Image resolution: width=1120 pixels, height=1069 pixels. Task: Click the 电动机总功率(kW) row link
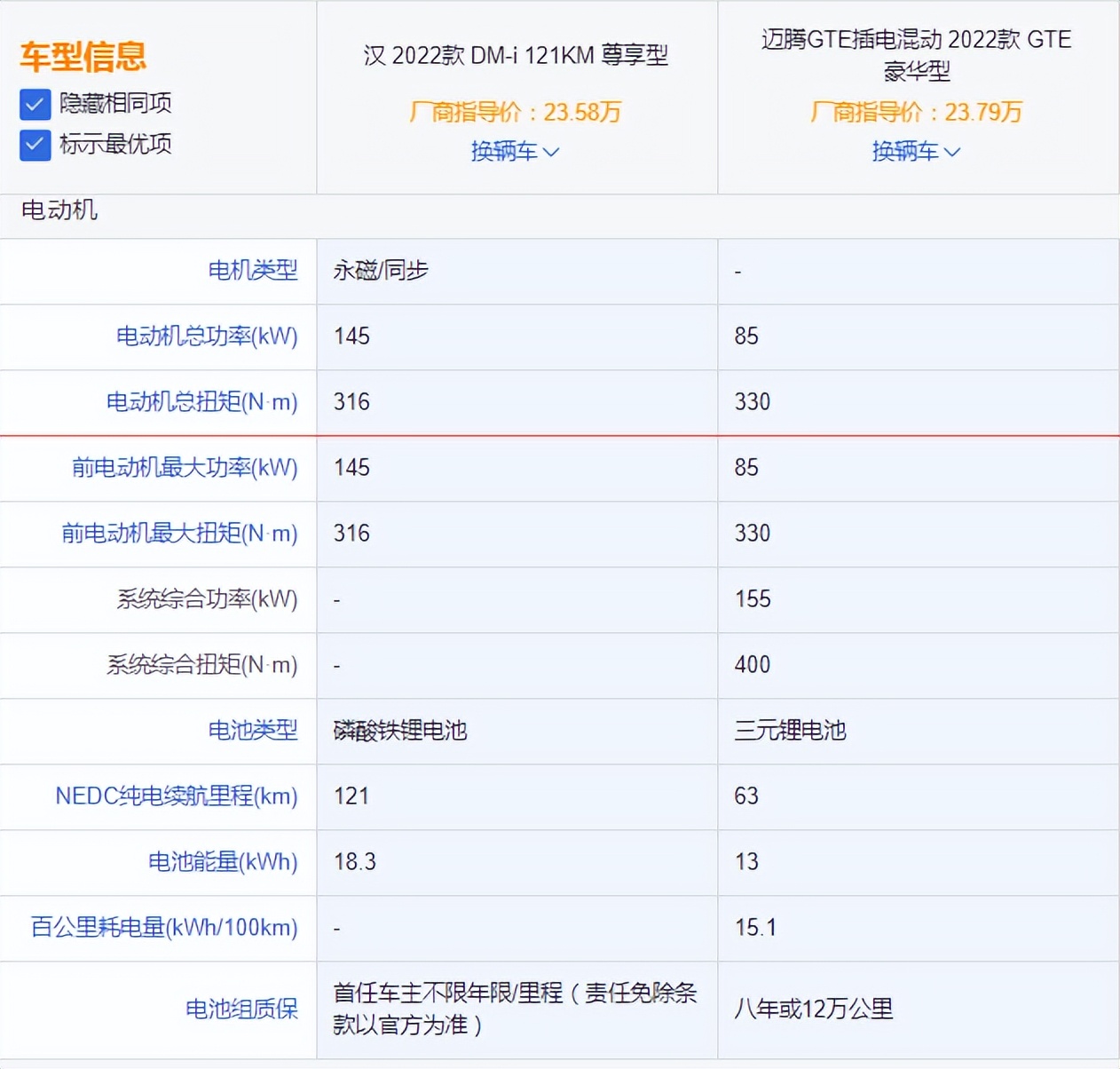click(207, 337)
